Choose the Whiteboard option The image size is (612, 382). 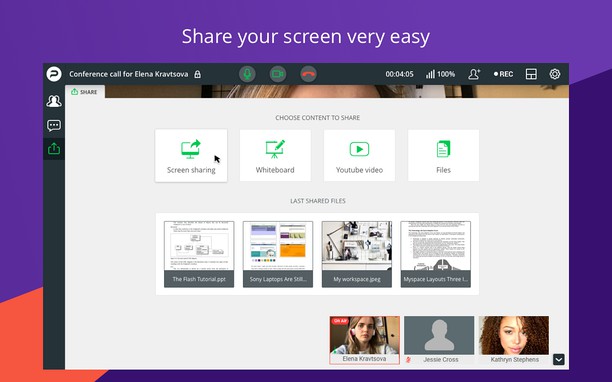275,155
